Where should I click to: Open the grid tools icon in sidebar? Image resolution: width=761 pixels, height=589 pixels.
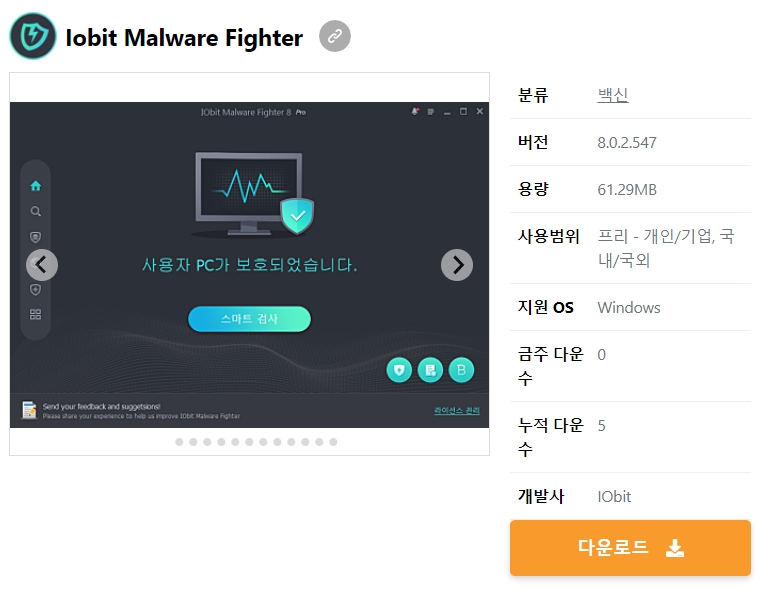coord(35,314)
